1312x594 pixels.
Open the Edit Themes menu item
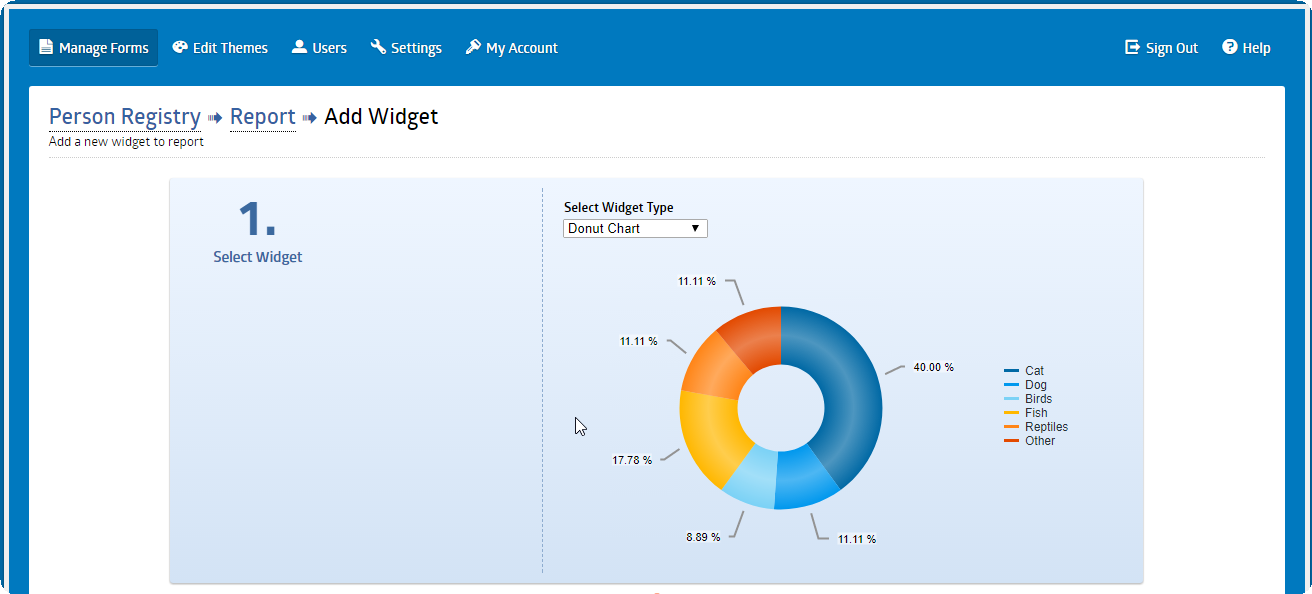tap(230, 48)
